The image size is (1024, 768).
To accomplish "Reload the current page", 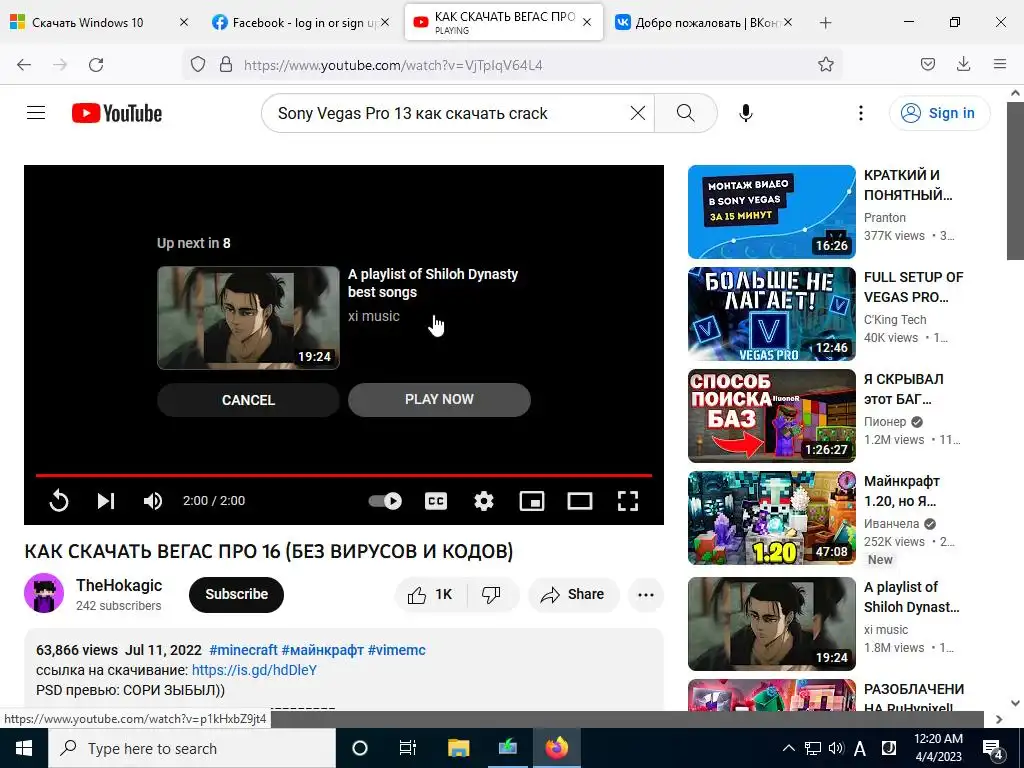I will click(x=96, y=65).
